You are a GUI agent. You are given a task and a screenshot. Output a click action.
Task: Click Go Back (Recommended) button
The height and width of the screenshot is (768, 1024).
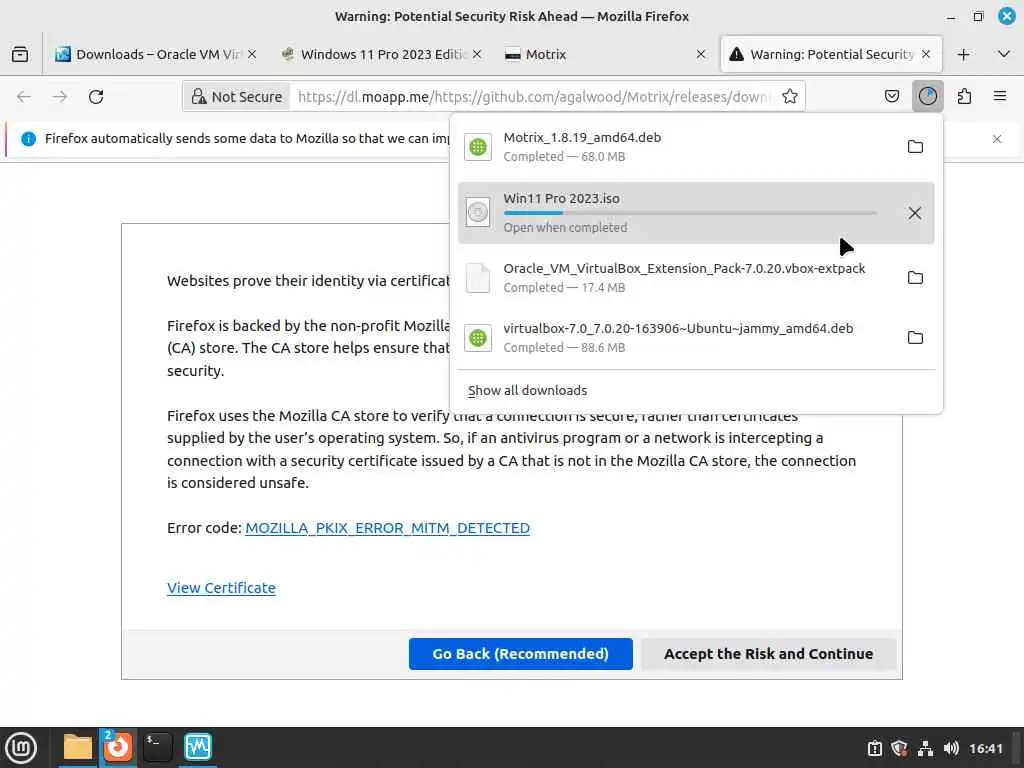pyautogui.click(x=520, y=654)
